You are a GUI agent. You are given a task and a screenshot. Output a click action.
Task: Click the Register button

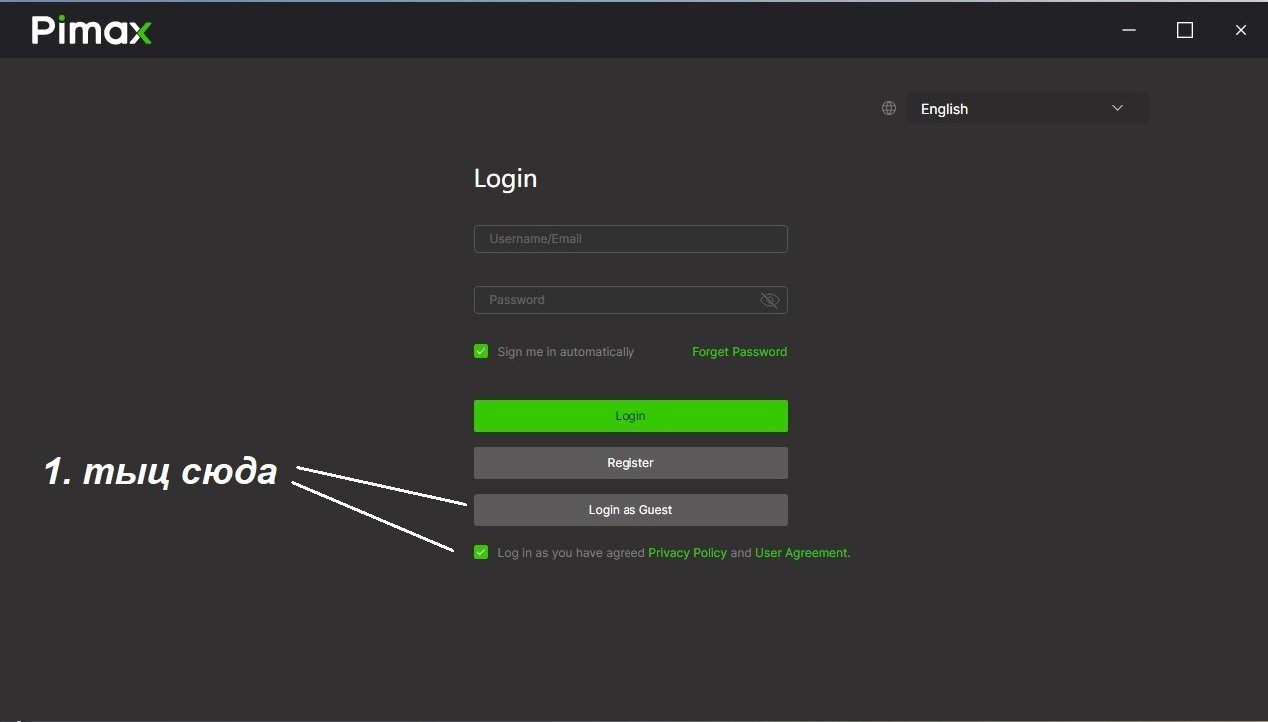click(x=630, y=463)
